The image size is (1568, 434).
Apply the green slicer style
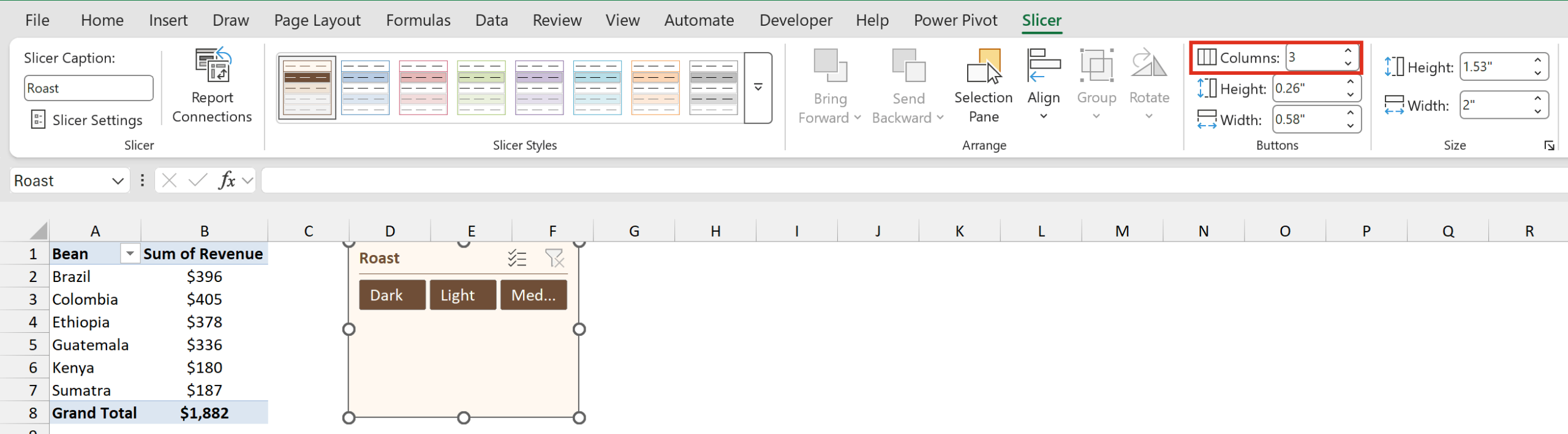tap(481, 88)
